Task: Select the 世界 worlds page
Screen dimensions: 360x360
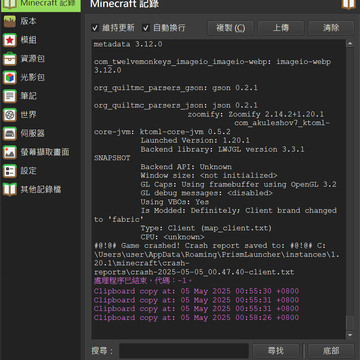Action: [40, 115]
